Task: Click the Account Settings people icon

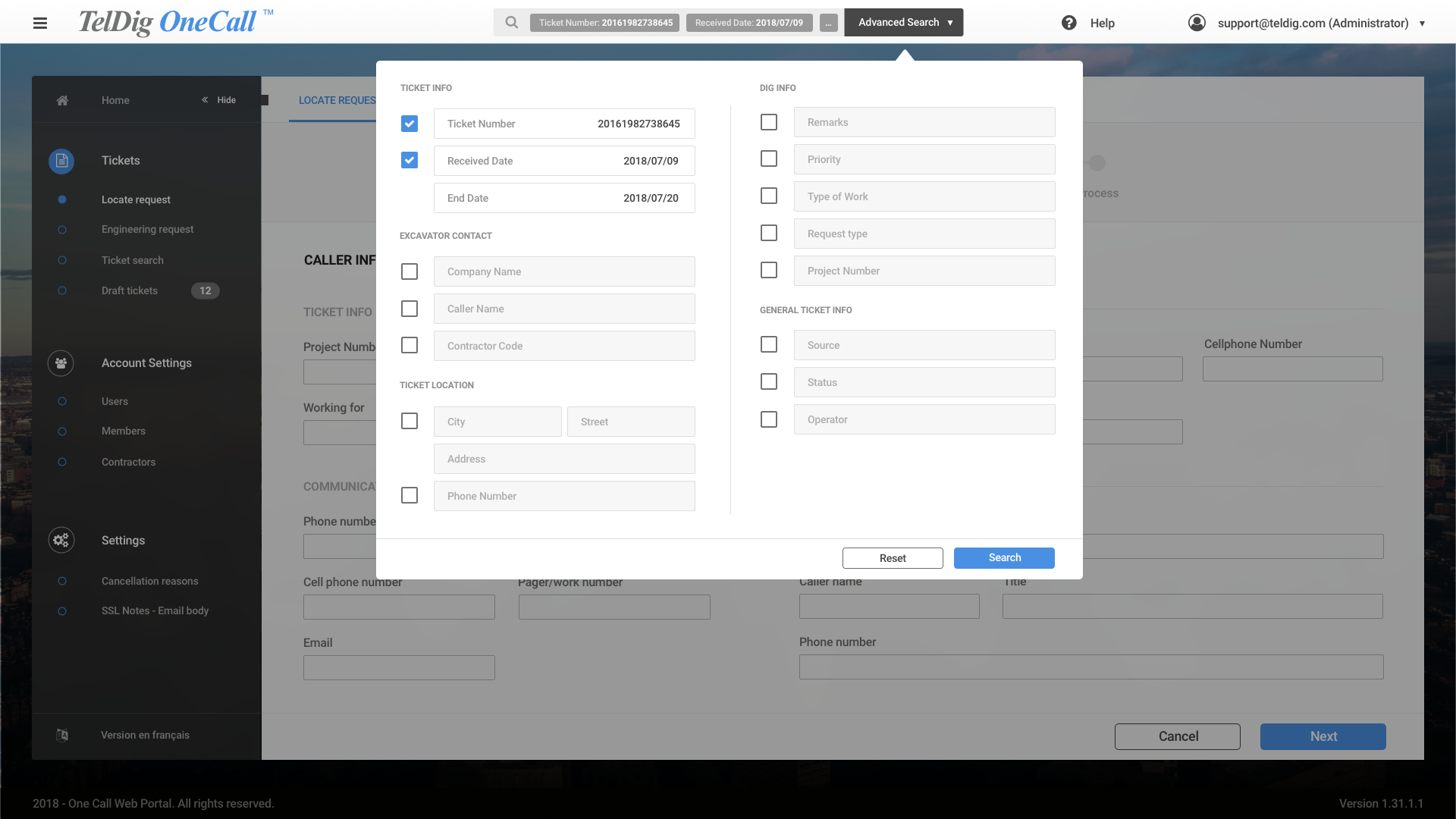Action: (61, 363)
